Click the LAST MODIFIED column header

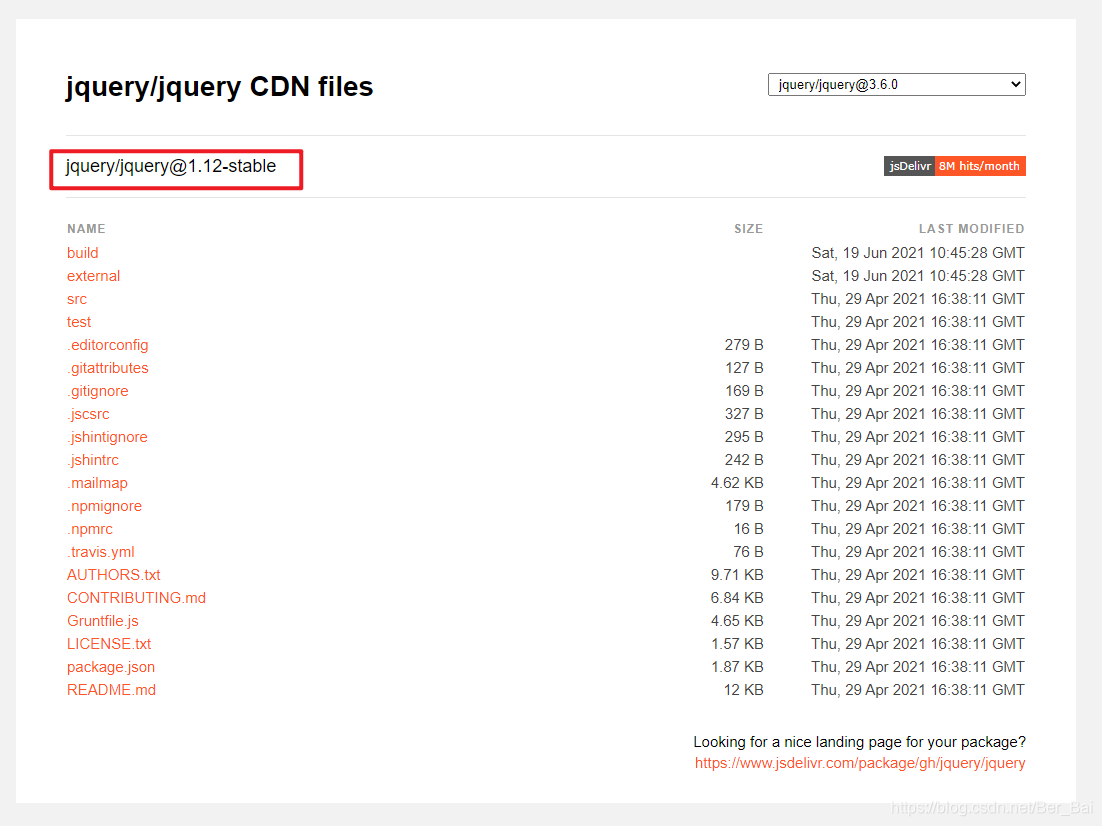tap(971, 228)
